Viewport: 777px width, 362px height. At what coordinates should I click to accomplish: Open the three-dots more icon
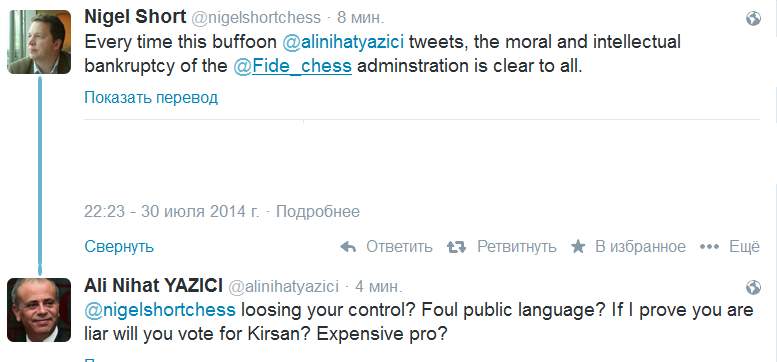[x=709, y=247]
